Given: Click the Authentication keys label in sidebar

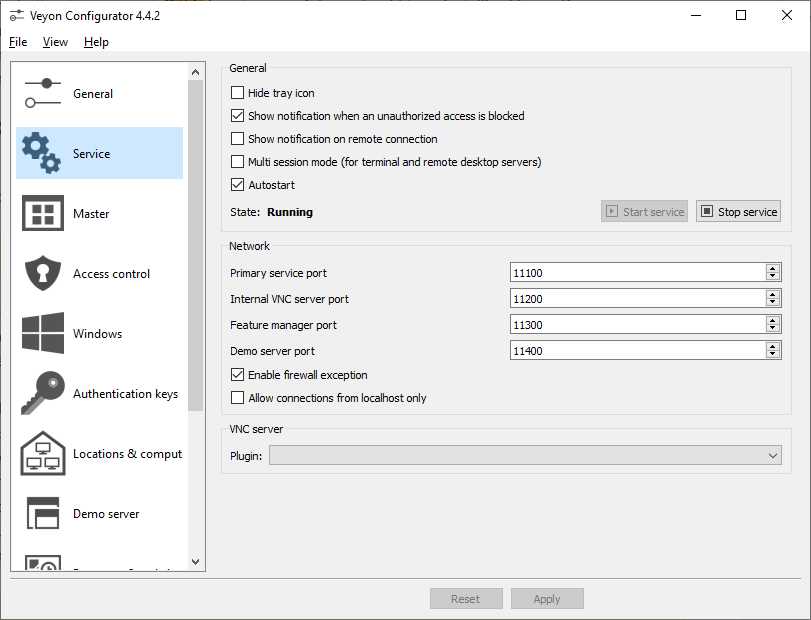Looking at the screenshot, I should coord(125,394).
